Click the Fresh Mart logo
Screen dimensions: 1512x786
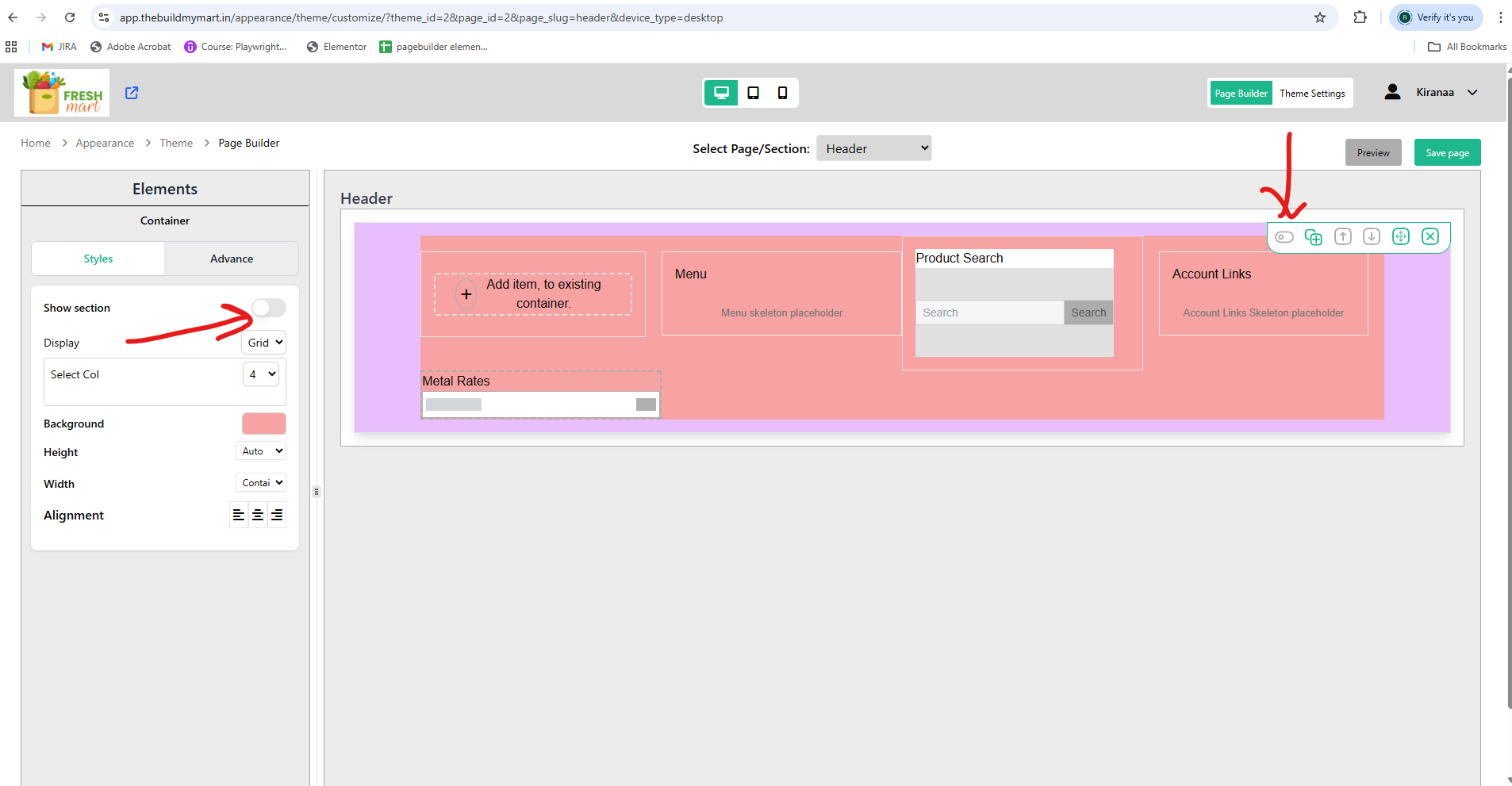click(x=62, y=93)
